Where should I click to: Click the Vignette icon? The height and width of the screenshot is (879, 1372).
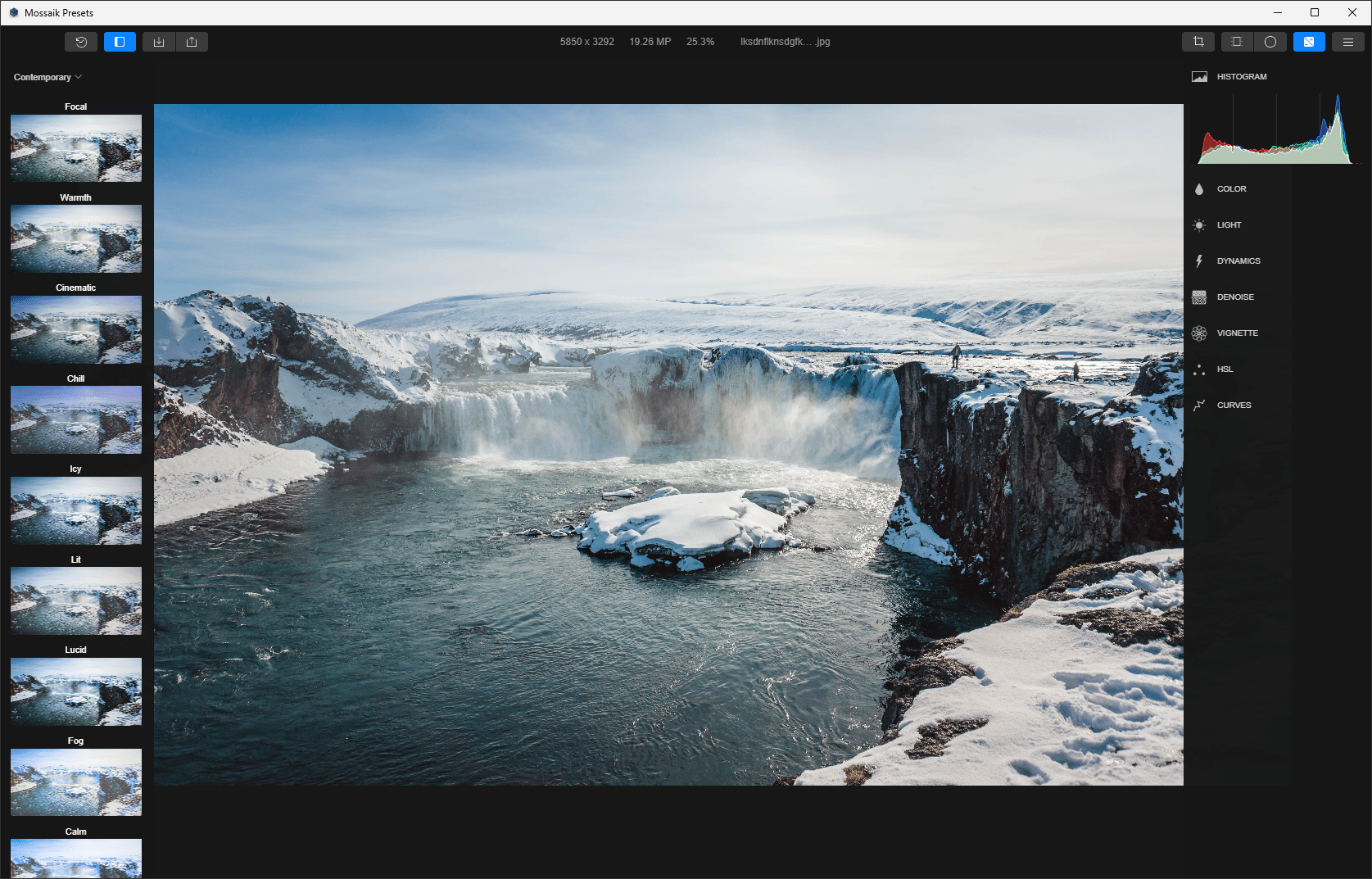tap(1199, 333)
